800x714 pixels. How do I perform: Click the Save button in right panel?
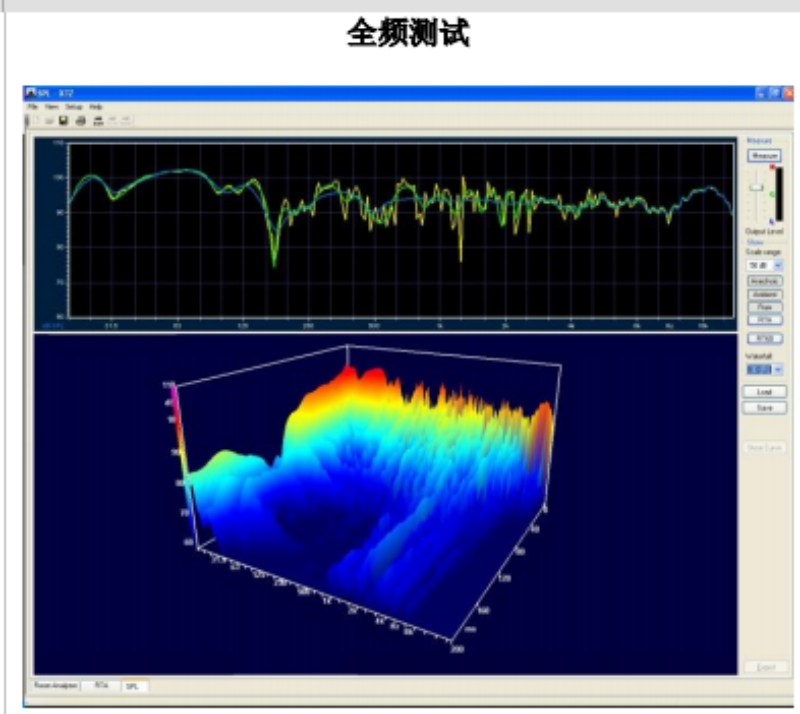pos(765,408)
